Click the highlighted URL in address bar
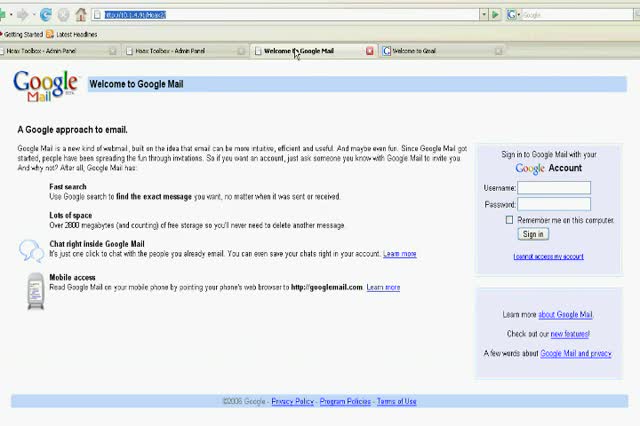Screen dimensions: 640x426 point(135,15)
